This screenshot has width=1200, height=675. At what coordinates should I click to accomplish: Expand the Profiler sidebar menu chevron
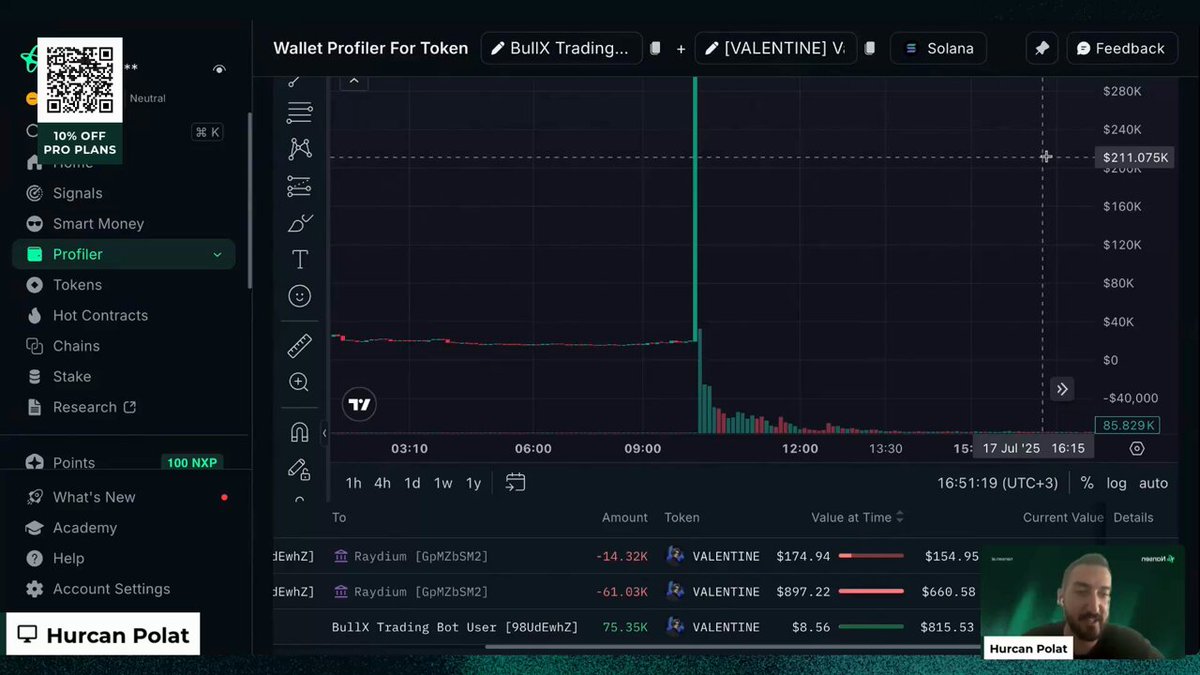(x=217, y=255)
